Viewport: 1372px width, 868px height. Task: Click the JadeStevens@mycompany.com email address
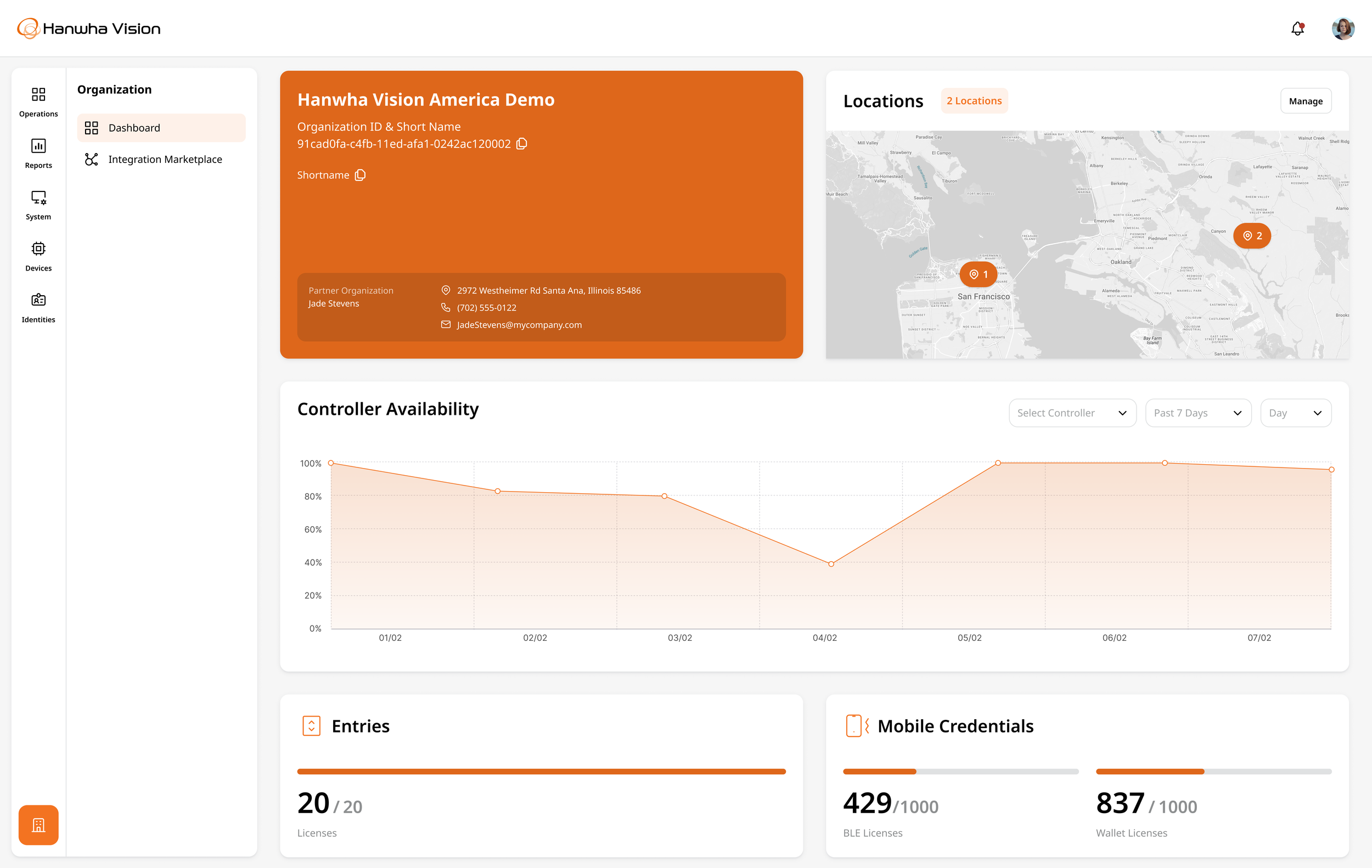[x=519, y=325]
